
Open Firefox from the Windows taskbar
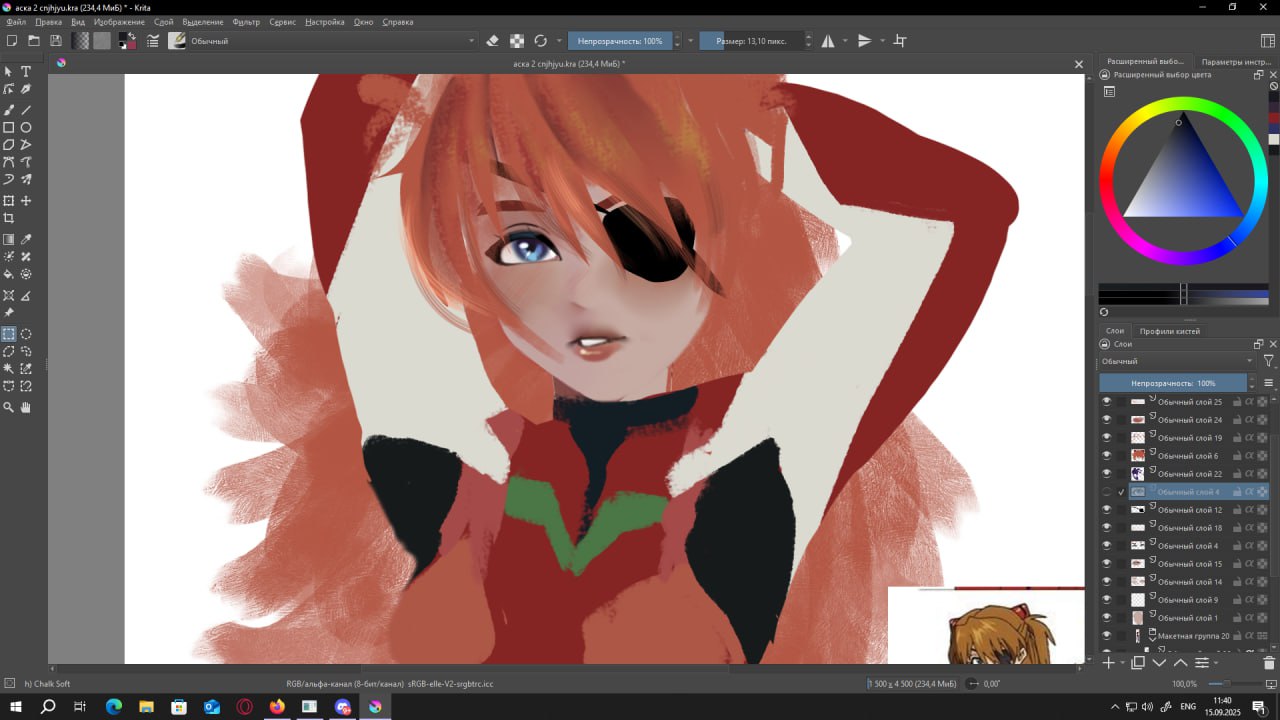coord(277,707)
